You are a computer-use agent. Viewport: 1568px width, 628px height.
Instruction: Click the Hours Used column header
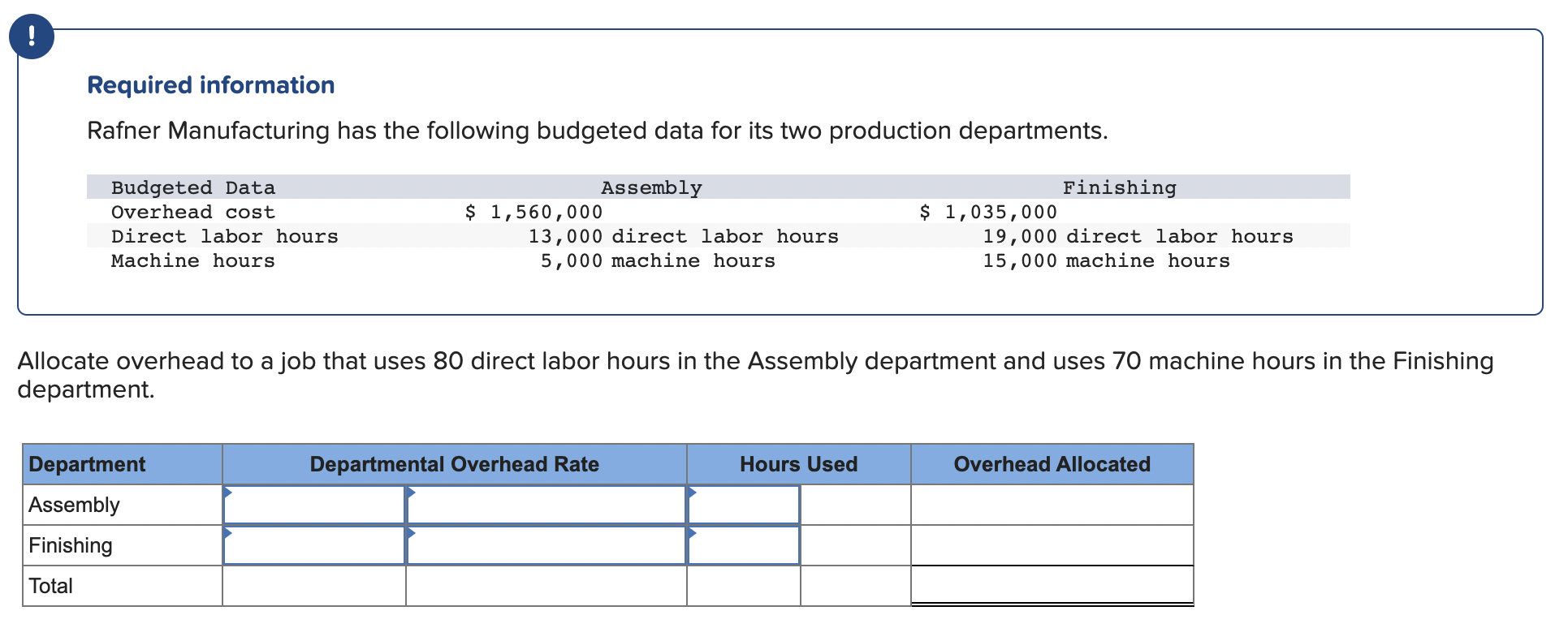pyautogui.click(x=799, y=464)
